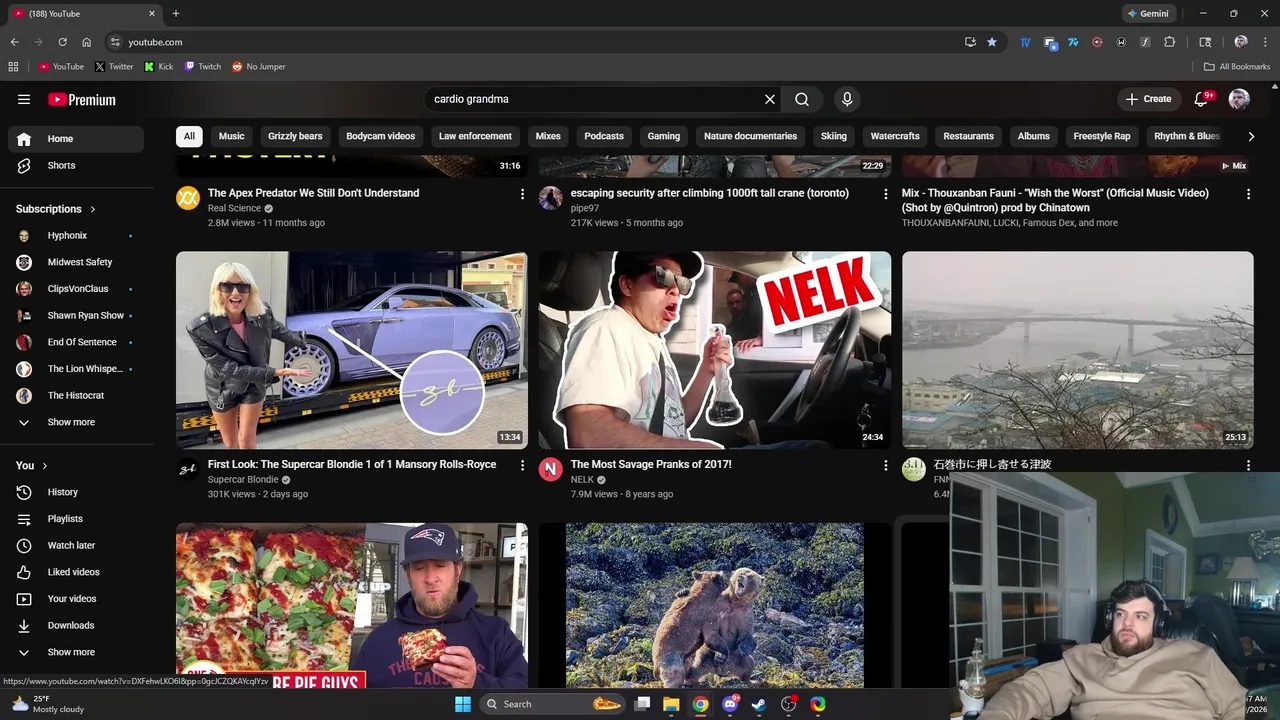Screen dimensions: 1280x720
Task: Open Chrome extensions puzzle icon
Action: pyautogui.click(x=1170, y=42)
